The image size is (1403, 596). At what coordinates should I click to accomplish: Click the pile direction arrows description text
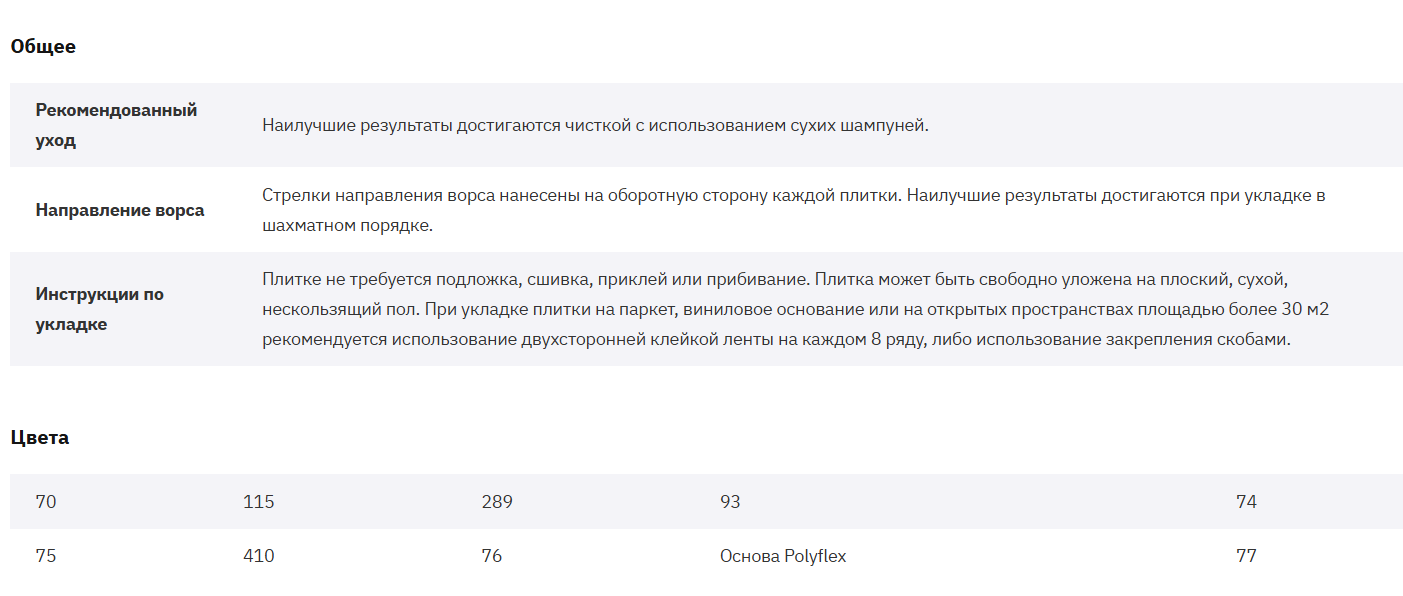click(794, 210)
